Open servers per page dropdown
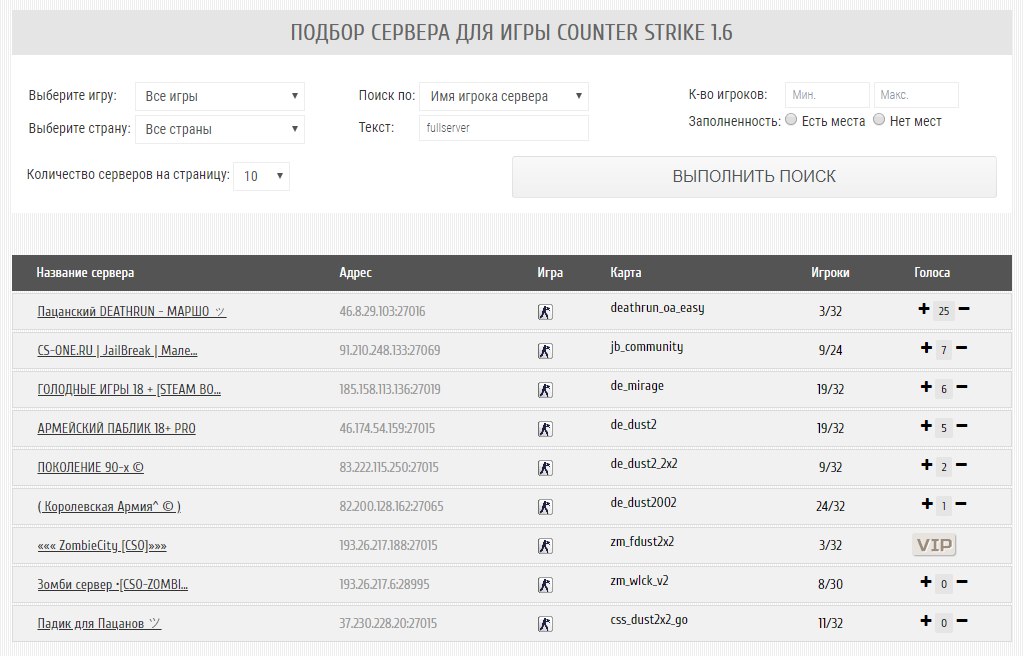 (x=261, y=176)
